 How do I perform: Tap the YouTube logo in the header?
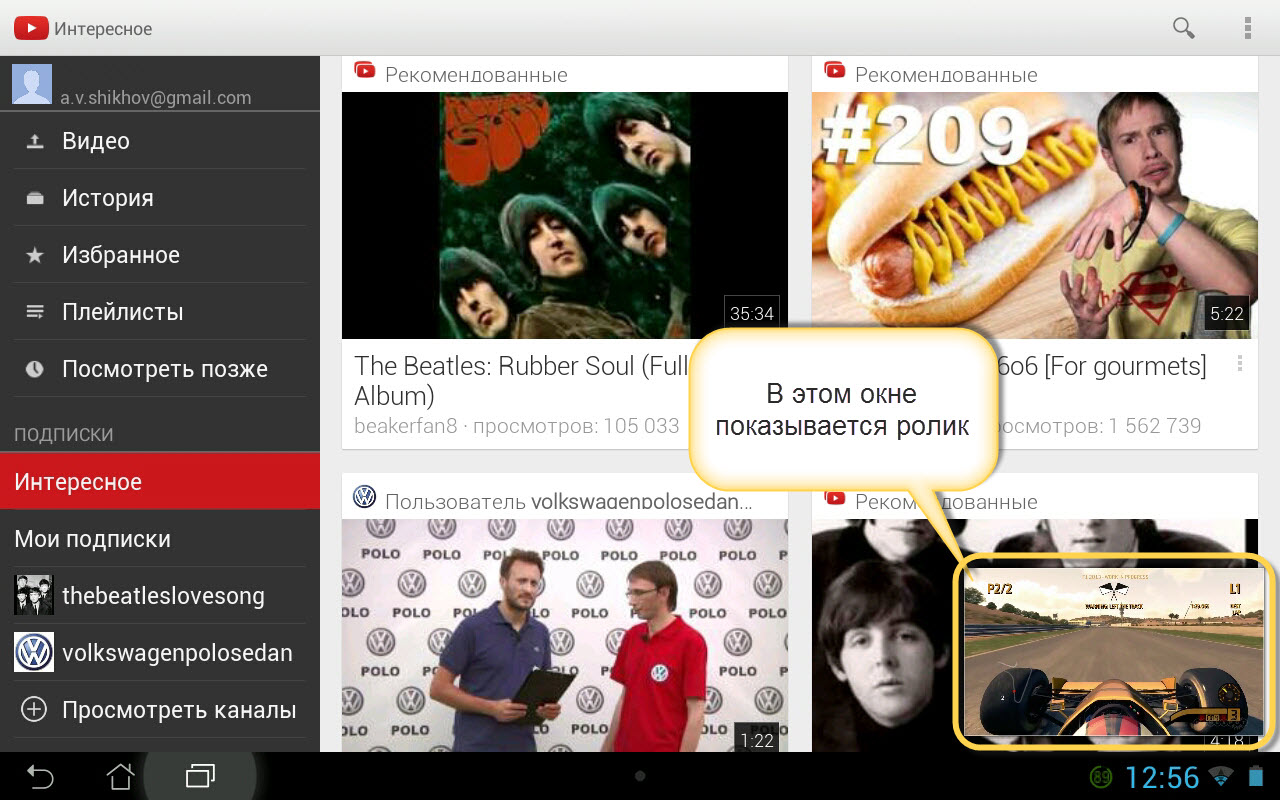(31, 29)
